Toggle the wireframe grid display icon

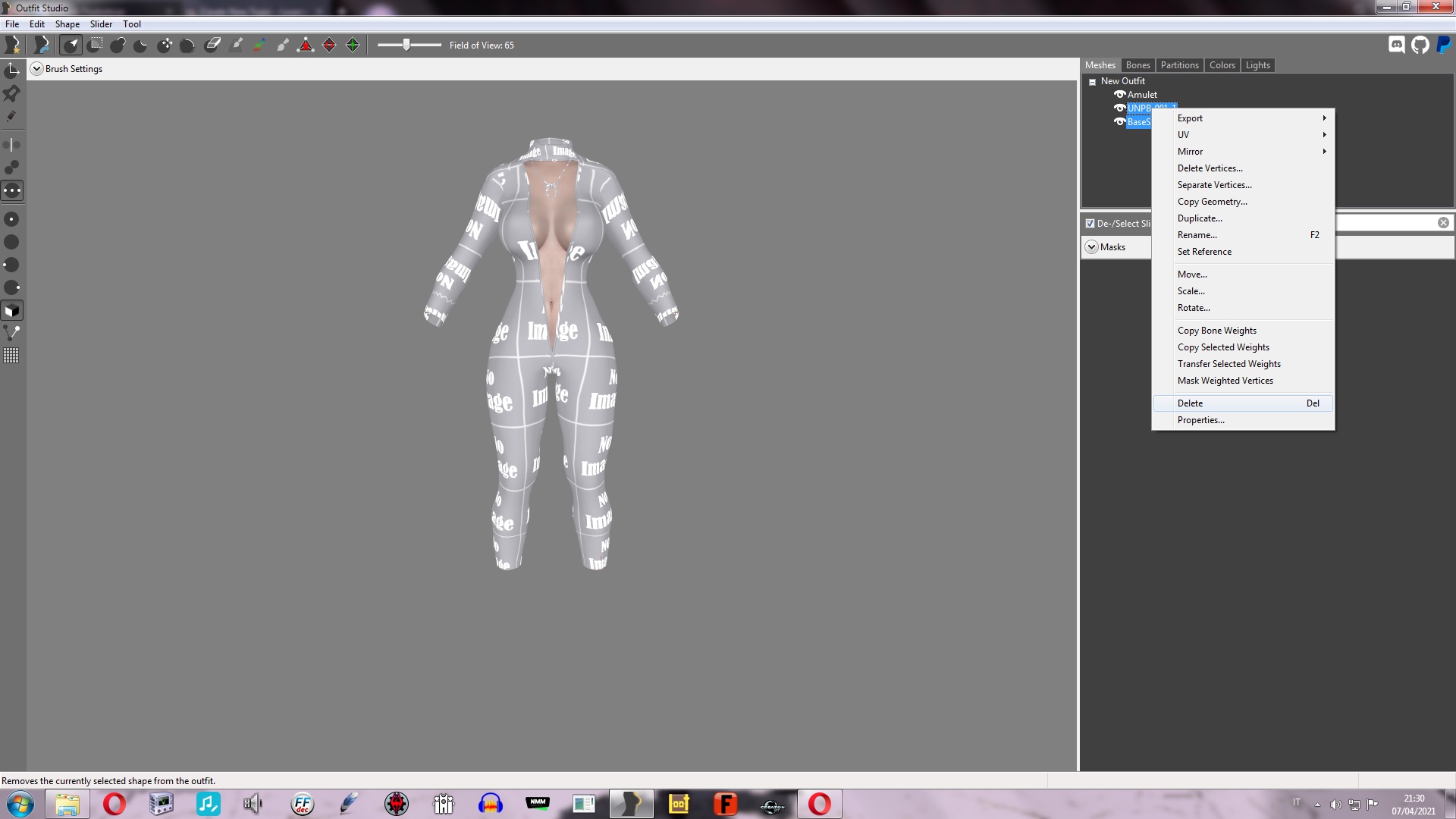12,356
